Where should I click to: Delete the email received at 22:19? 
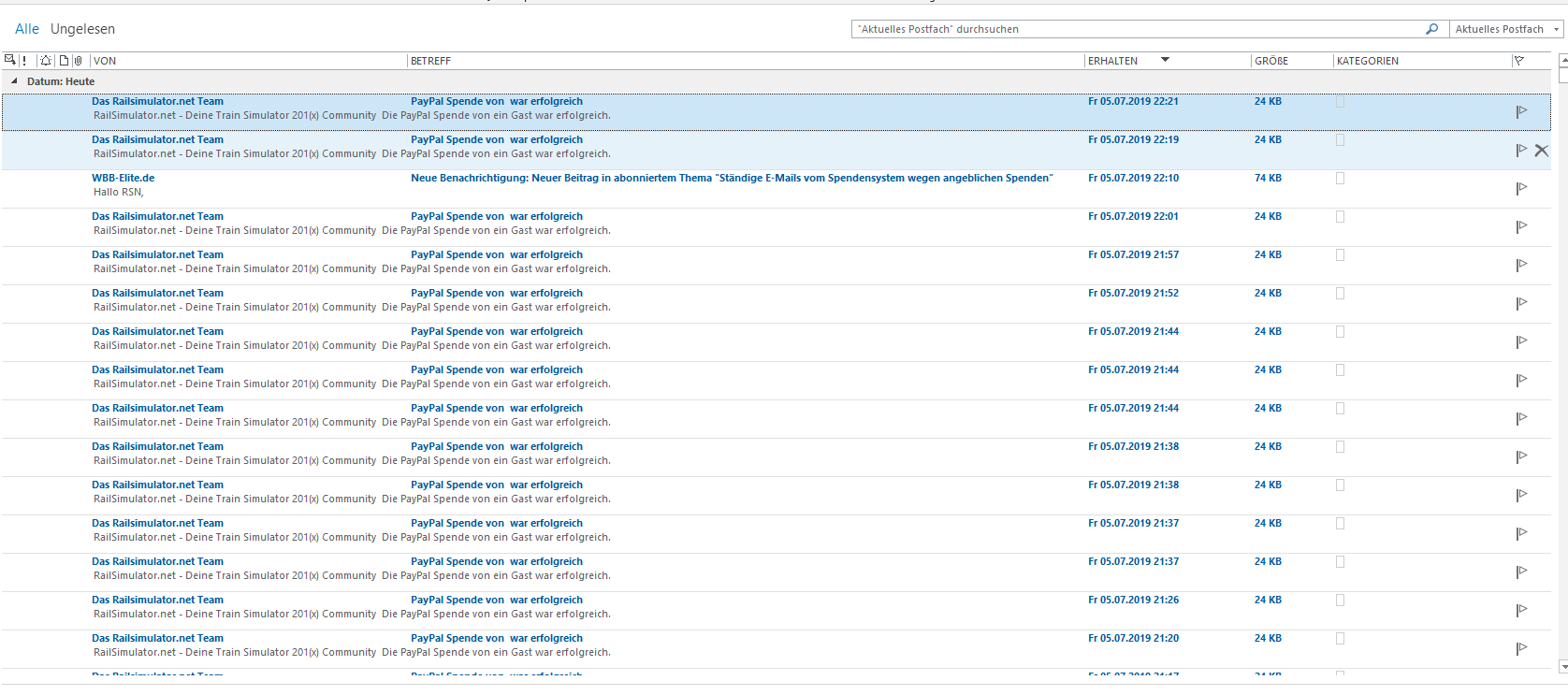pyautogui.click(x=1541, y=151)
